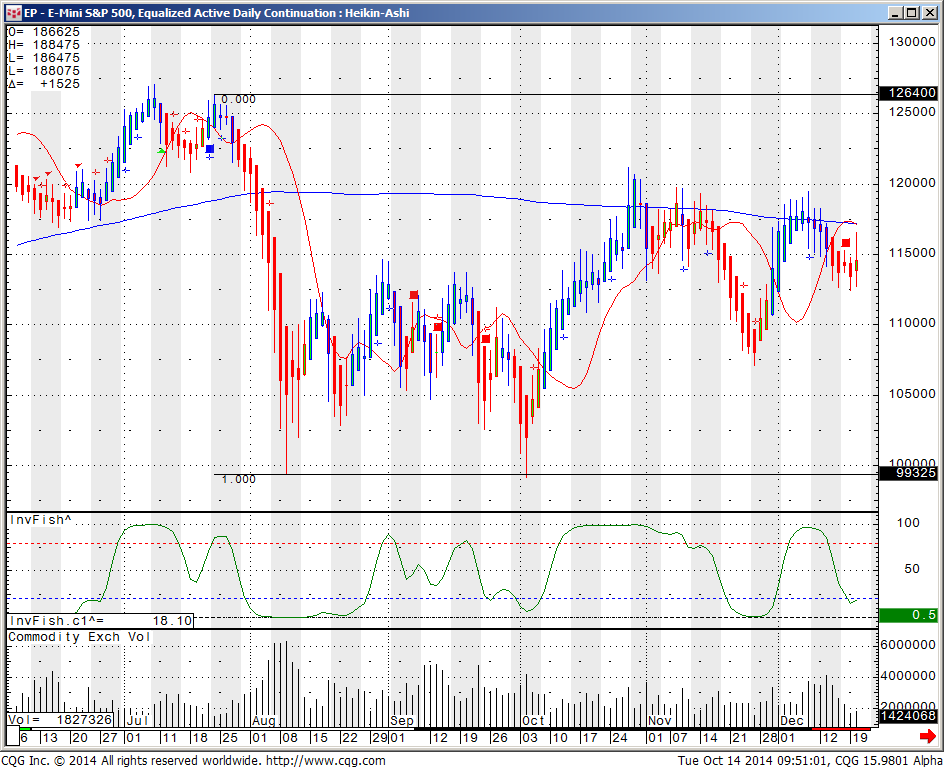Click the 0.000 Fibonacci level line label
The width and height of the screenshot is (944, 768).
(238, 100)
